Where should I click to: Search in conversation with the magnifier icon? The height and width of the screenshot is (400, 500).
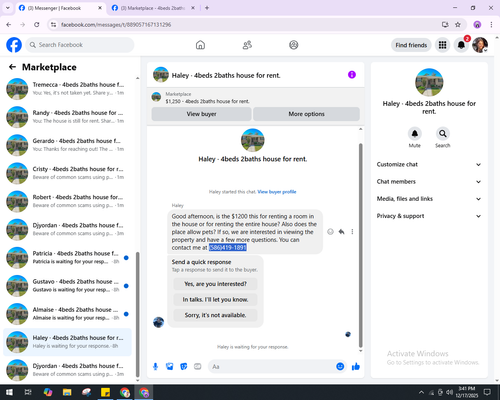(x=443, y=134)
